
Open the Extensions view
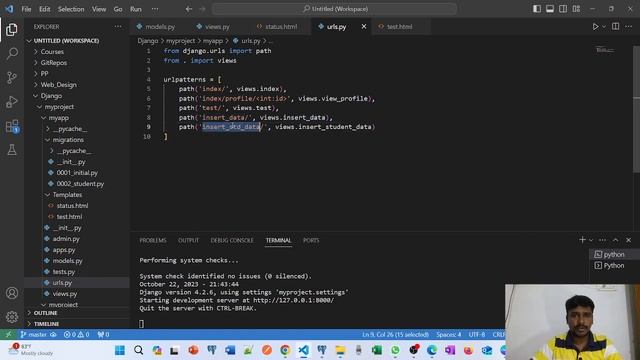click(x=12, y=126)
